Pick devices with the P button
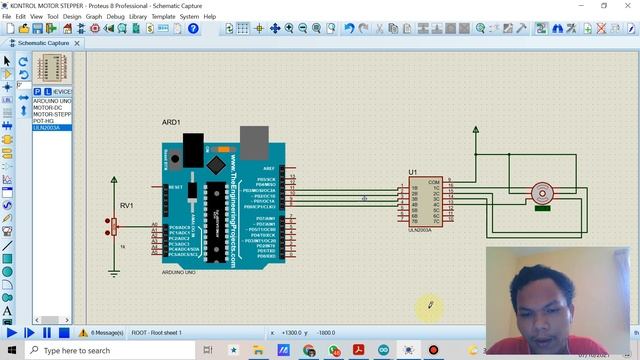Screen dimensions: 640x360 tap(38, 91)
